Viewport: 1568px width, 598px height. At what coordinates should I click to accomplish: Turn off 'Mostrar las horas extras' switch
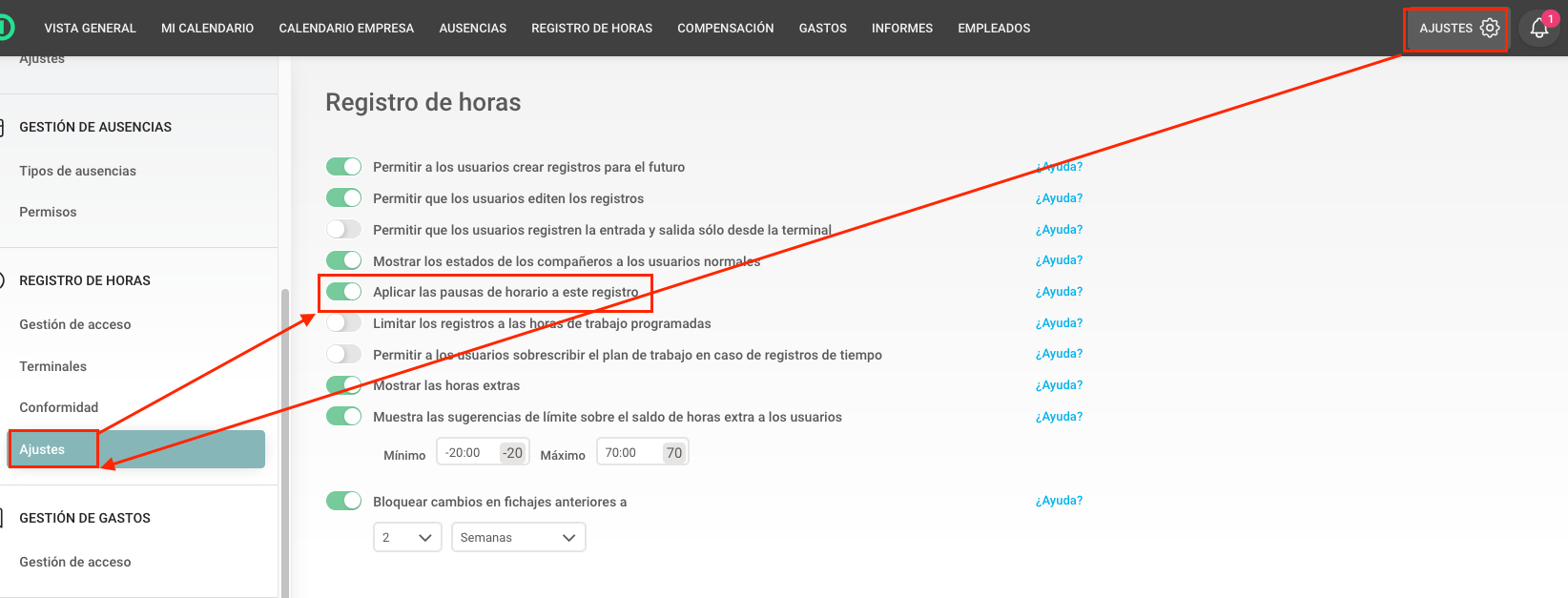click(x=343, y=385)
